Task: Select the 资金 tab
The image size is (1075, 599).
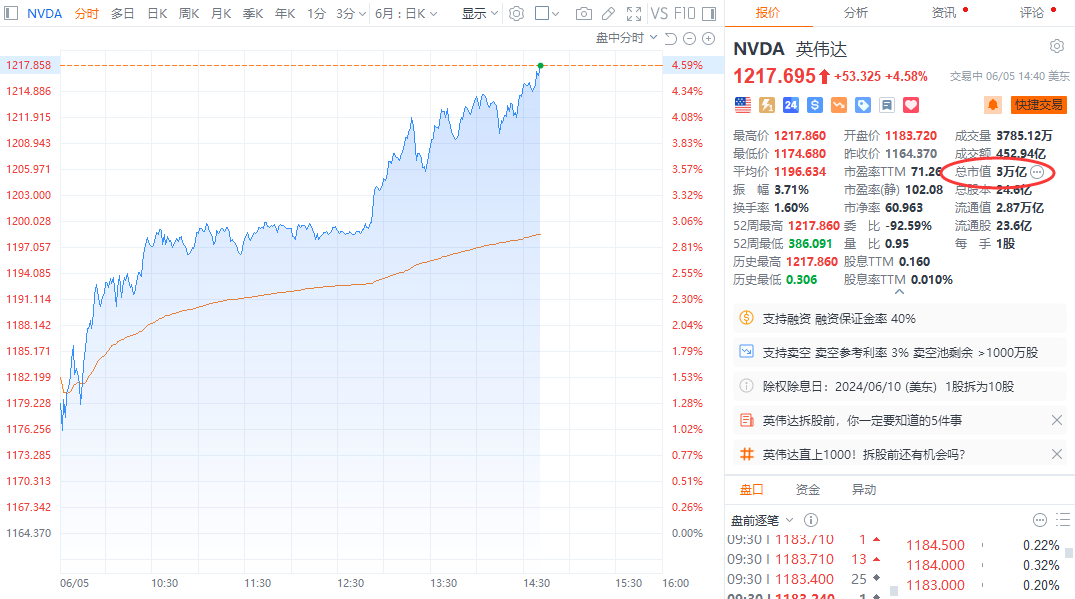Action: click(x=807, y=490)
